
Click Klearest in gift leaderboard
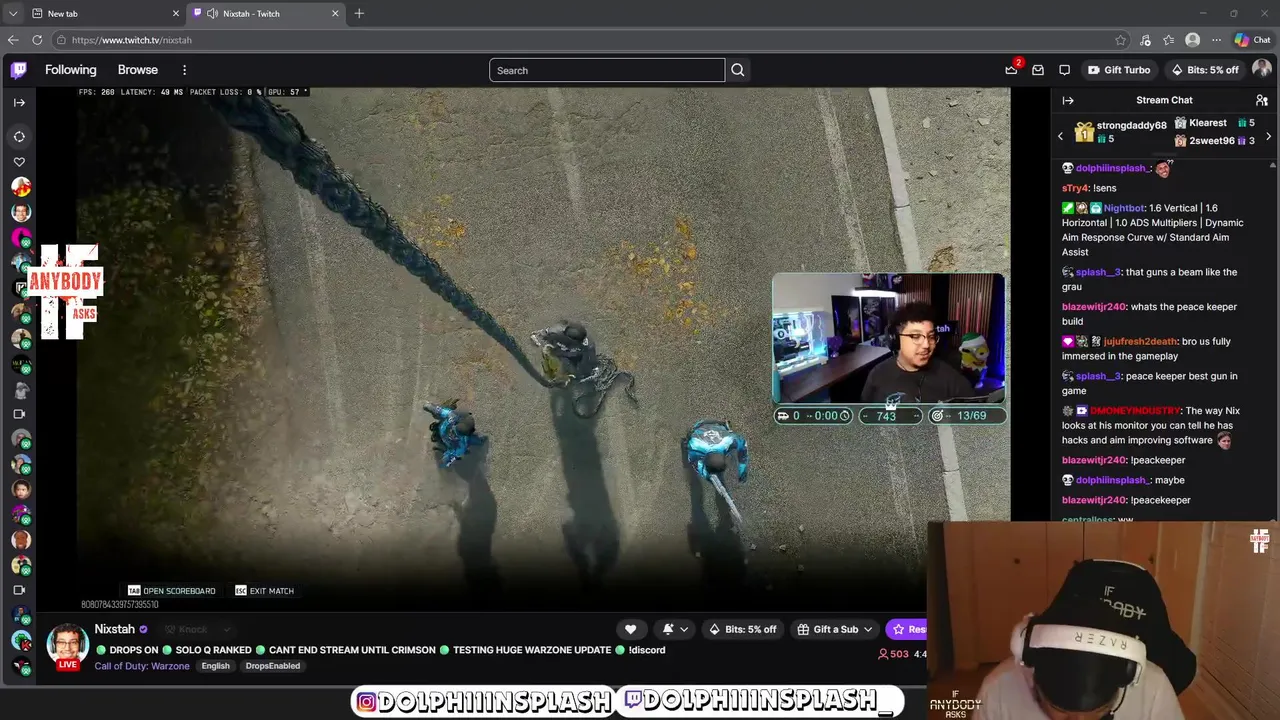tap(1207, 123)
